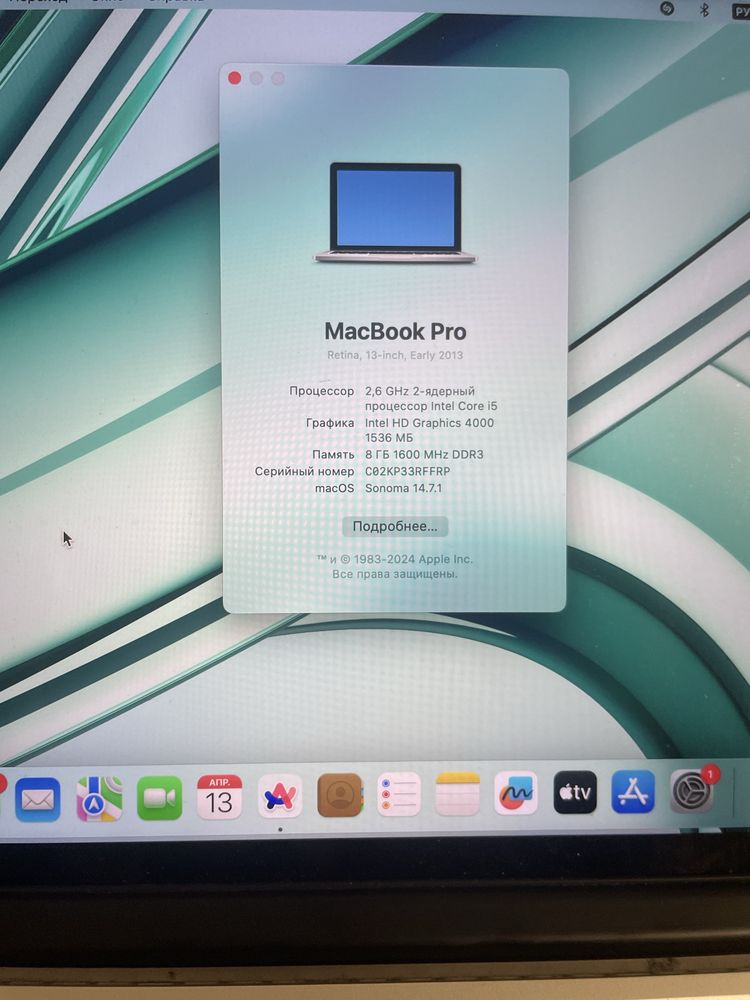
Task: Close the About This Mac window
Action: pos(234,78)
